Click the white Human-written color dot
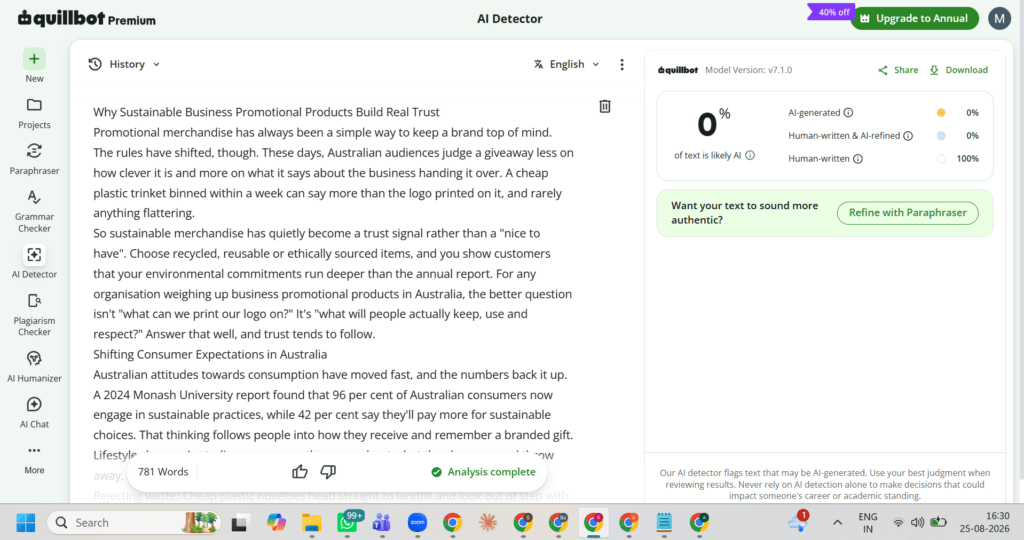 (941, 159)
